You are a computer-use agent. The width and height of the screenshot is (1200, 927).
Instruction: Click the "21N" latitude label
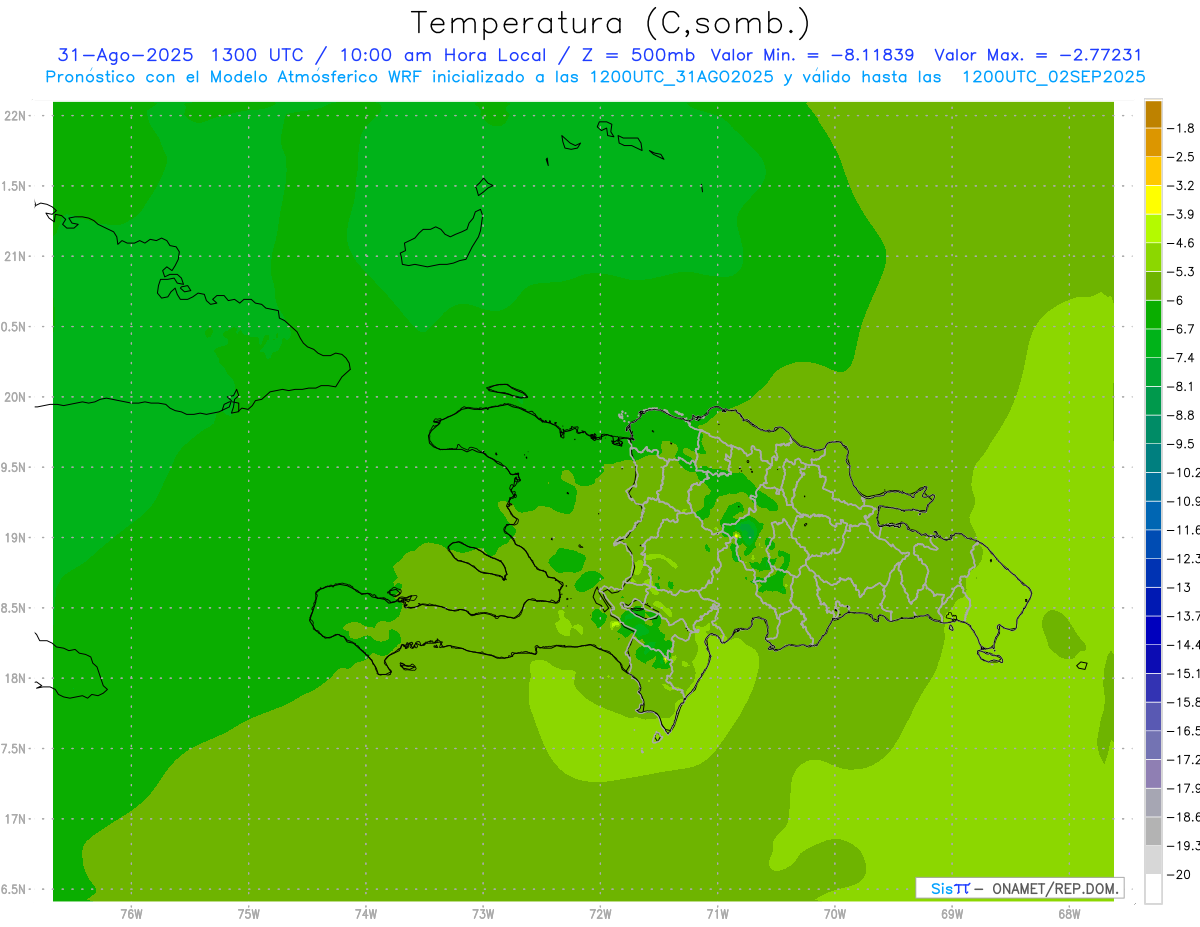16,257
